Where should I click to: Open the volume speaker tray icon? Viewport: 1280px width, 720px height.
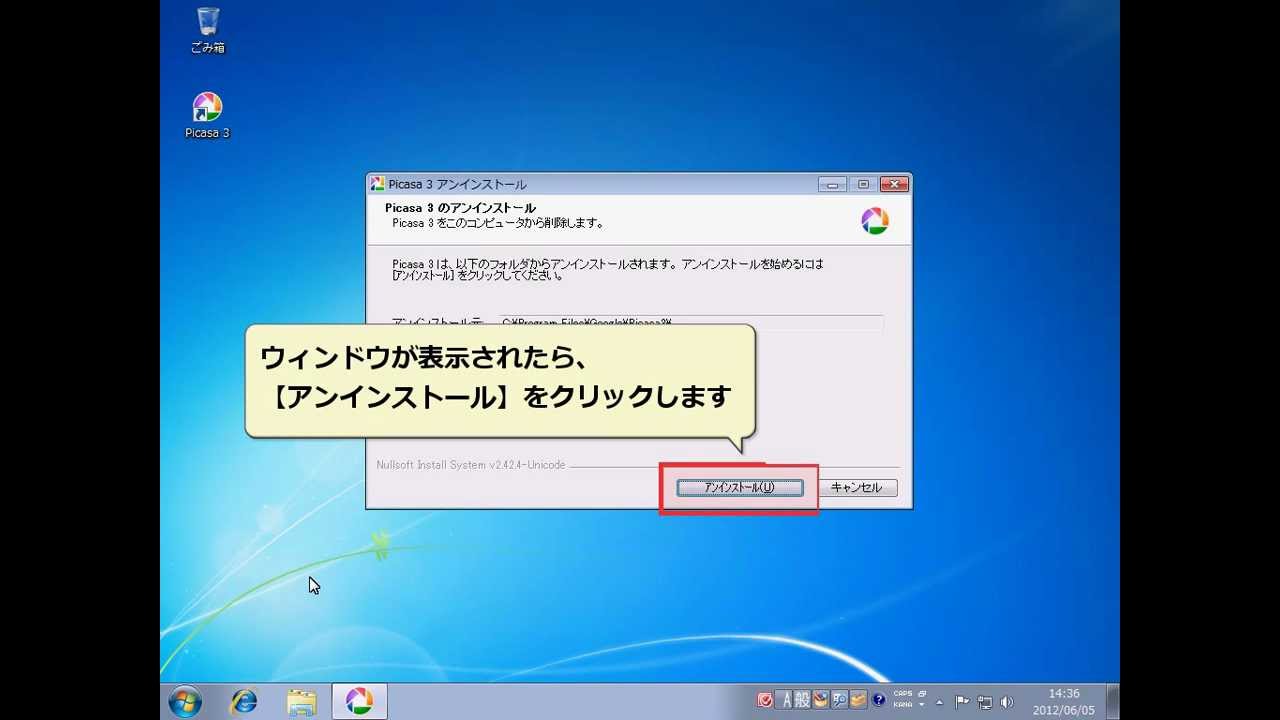(x=1006, y=702)
